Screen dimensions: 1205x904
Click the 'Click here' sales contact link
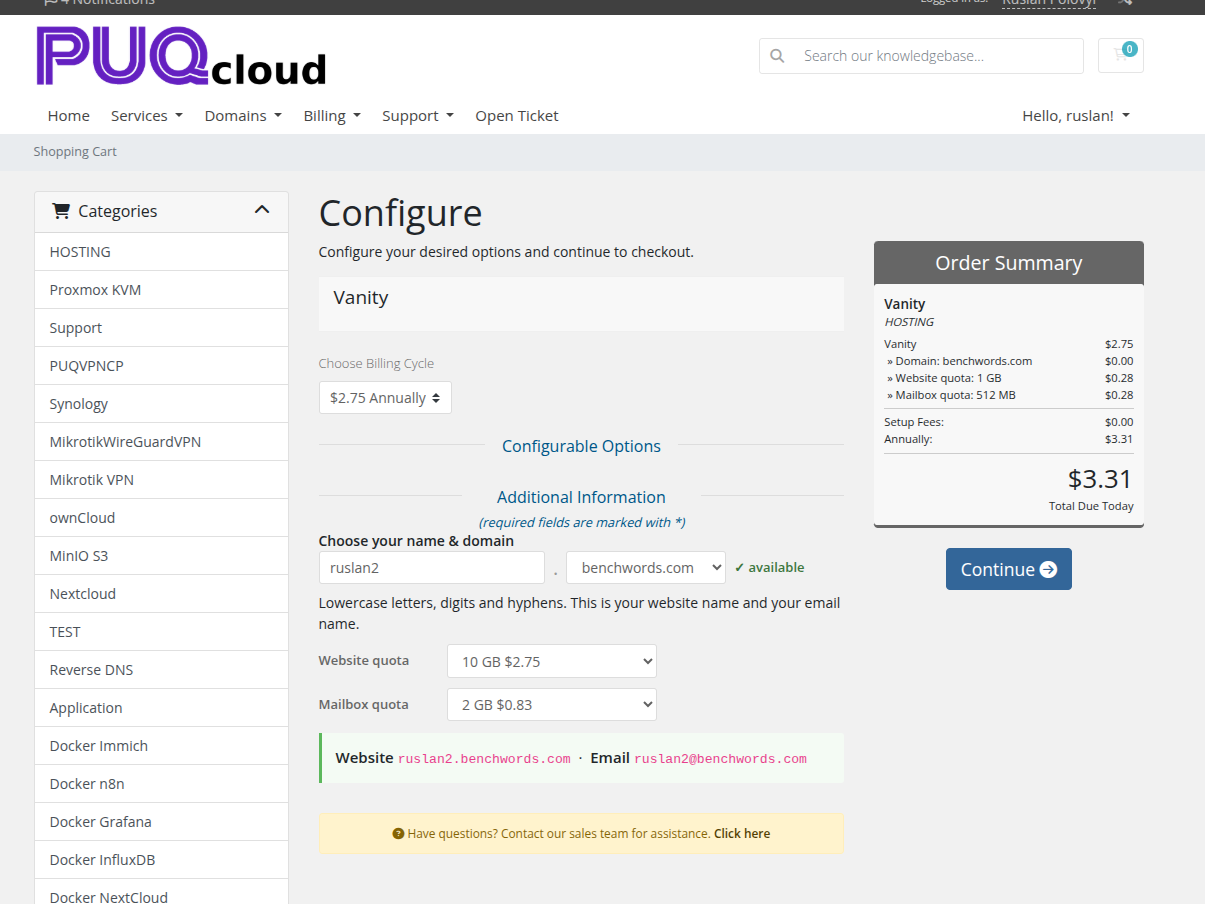(742, 833)
